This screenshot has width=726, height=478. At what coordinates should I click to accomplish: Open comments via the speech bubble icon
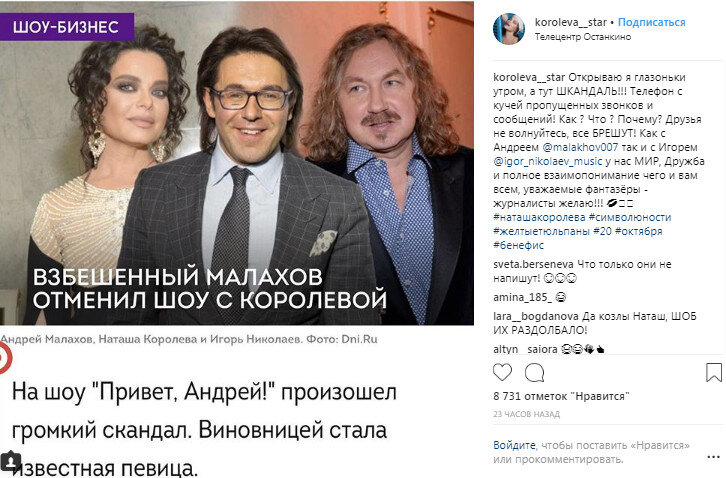pyautogui.click(x=534, y=372)
